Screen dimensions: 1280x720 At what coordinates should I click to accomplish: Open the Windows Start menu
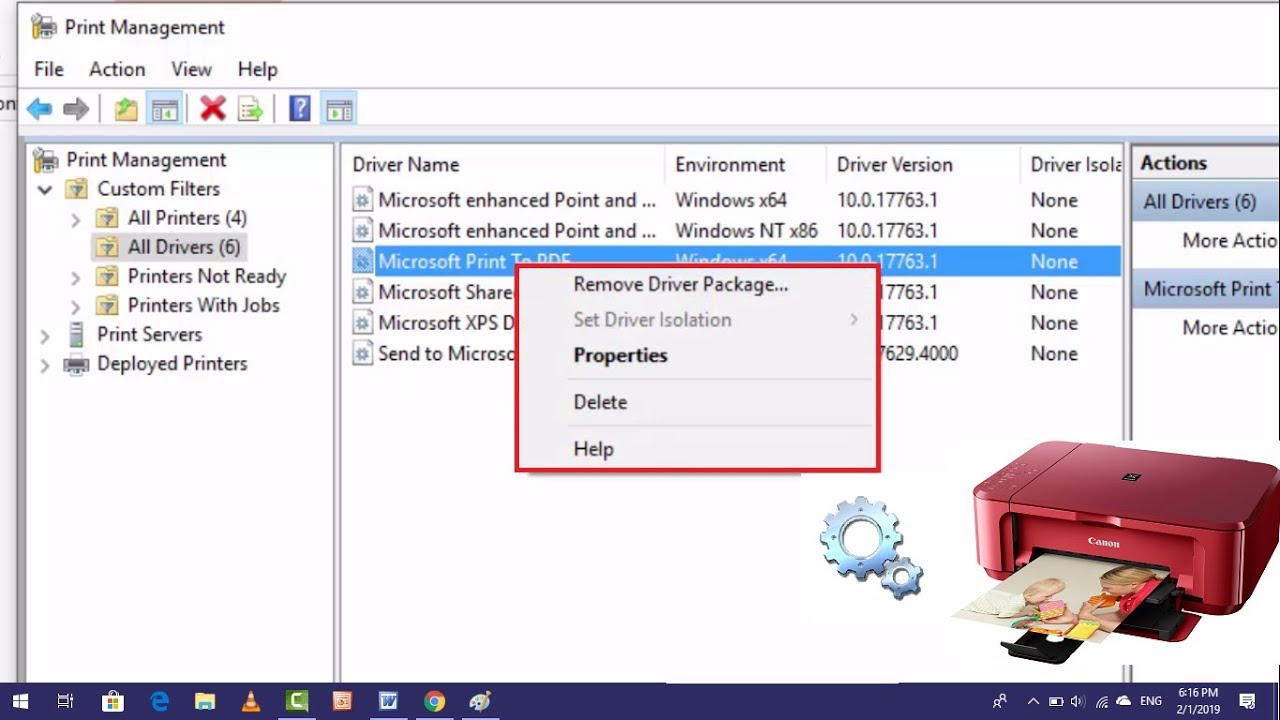tap(20, 701)
